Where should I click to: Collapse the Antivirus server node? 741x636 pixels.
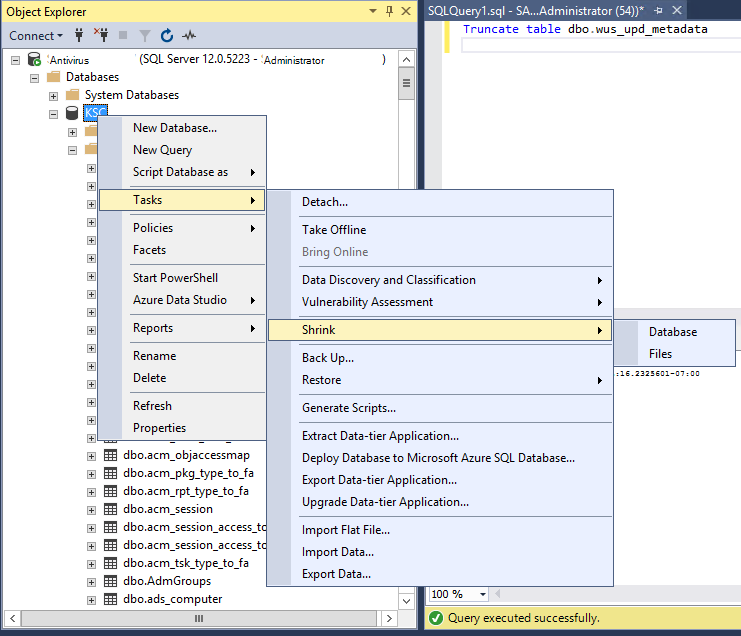coord(16,60)
